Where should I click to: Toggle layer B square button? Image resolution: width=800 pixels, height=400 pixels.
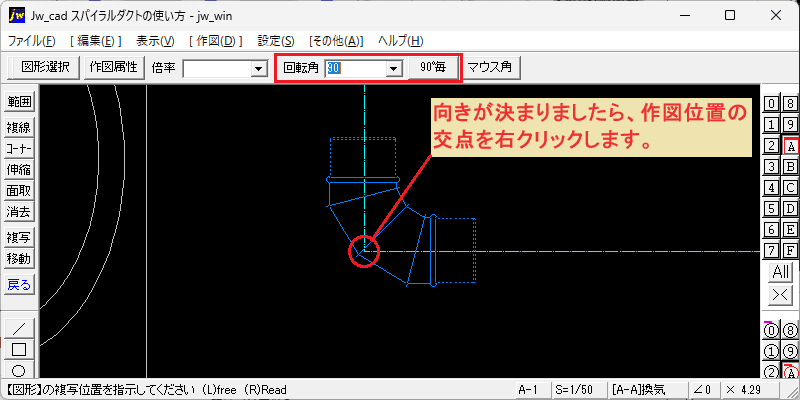pyautogui.click(x=790, y=167)
